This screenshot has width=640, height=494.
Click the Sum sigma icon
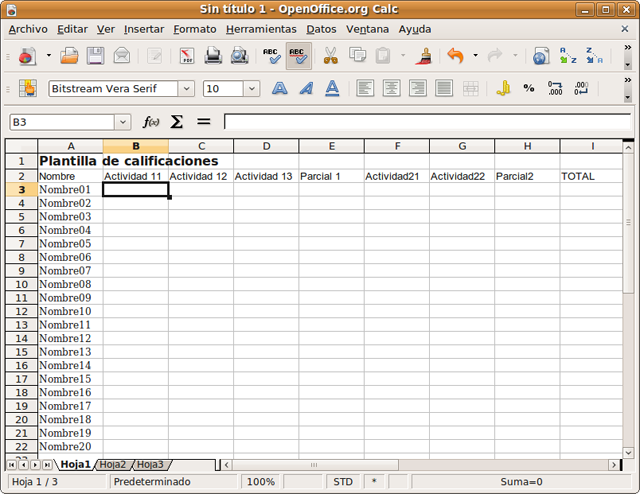[177, 122]
